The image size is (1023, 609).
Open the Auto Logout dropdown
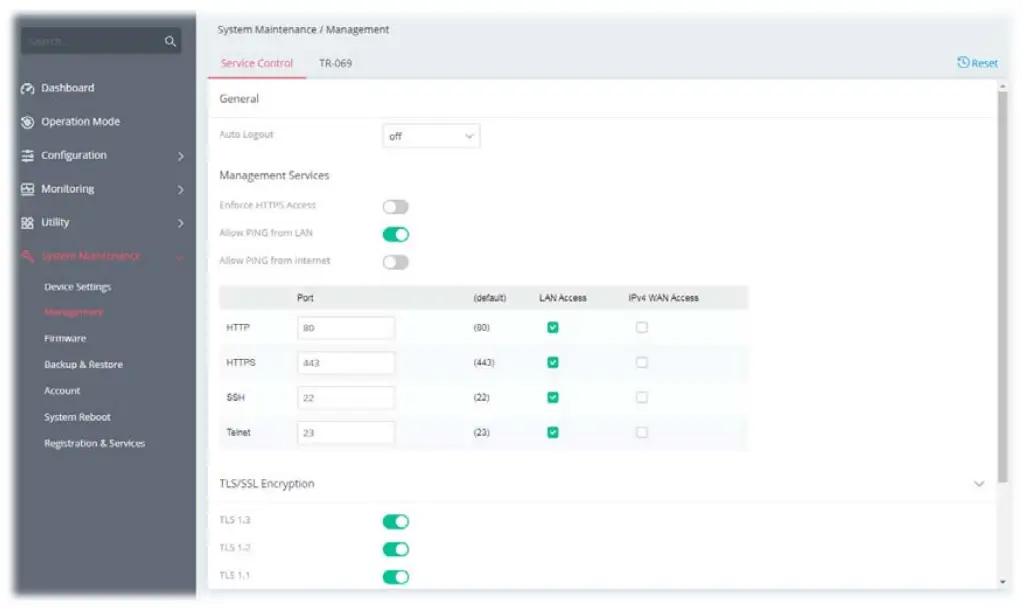pyautogui.click(x=431, y=136)
